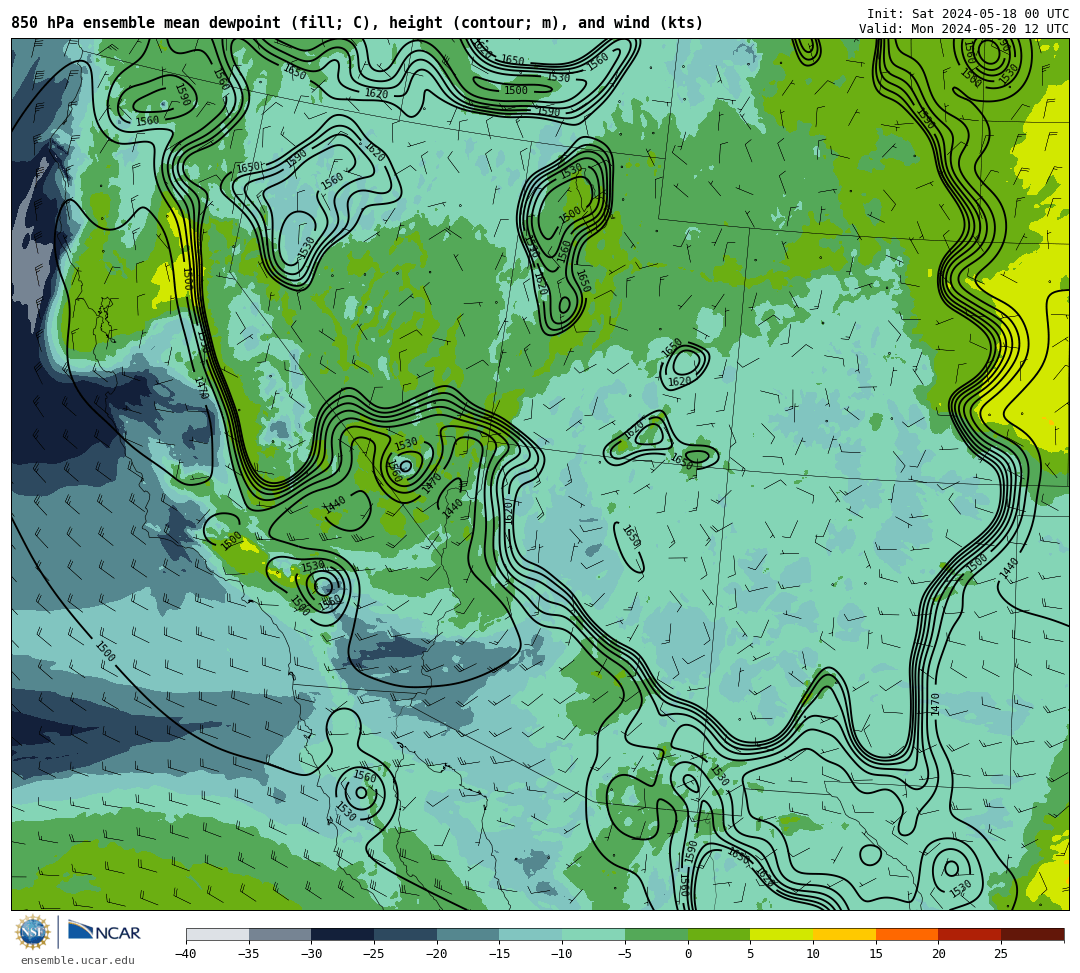Click the -30 colorbar tick label
Screen dimensions: 1080x973
pos(311,954)
